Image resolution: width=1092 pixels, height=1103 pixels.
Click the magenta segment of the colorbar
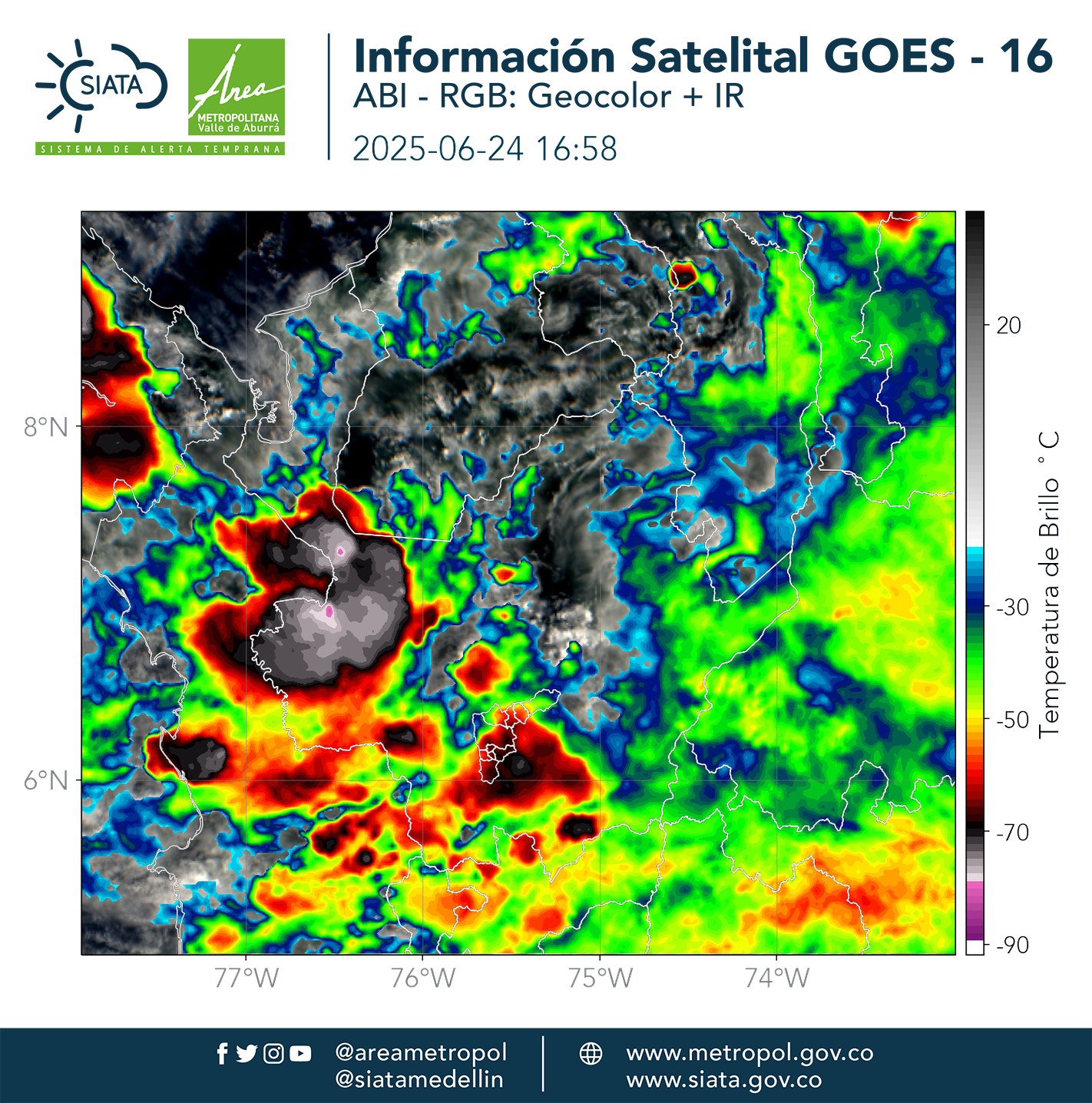[x=975, y=910]
